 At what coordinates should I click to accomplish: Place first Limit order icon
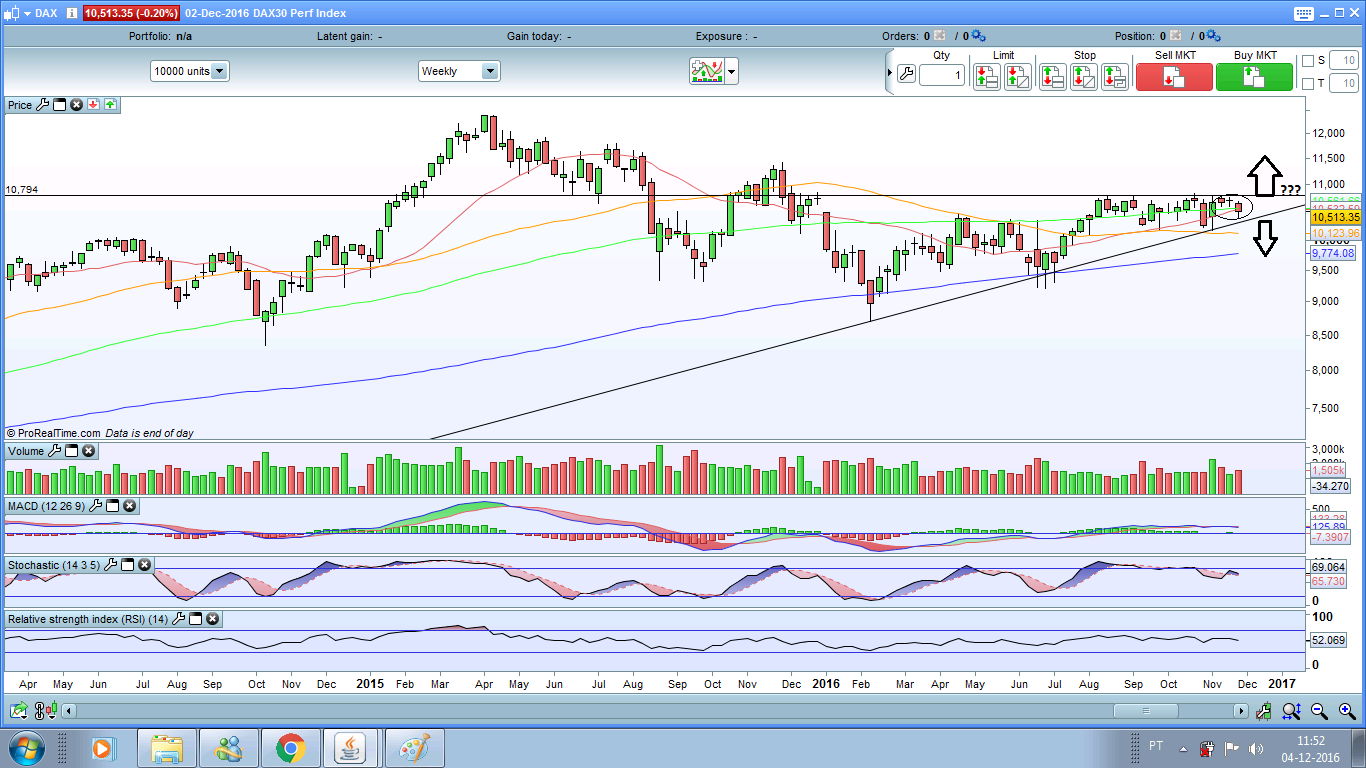986,77
